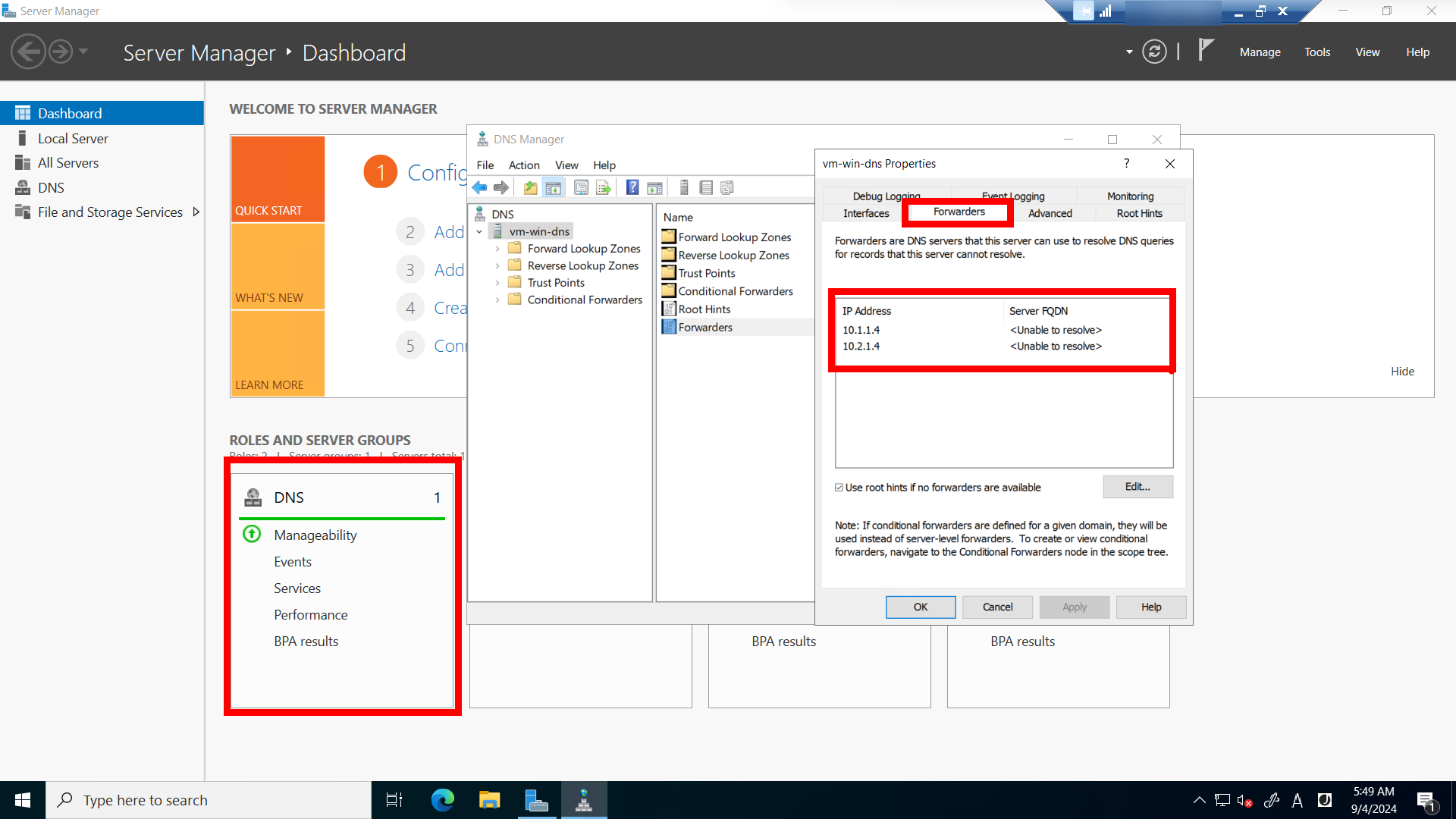Expand Trust Points in tree

(x=497, y=283)
